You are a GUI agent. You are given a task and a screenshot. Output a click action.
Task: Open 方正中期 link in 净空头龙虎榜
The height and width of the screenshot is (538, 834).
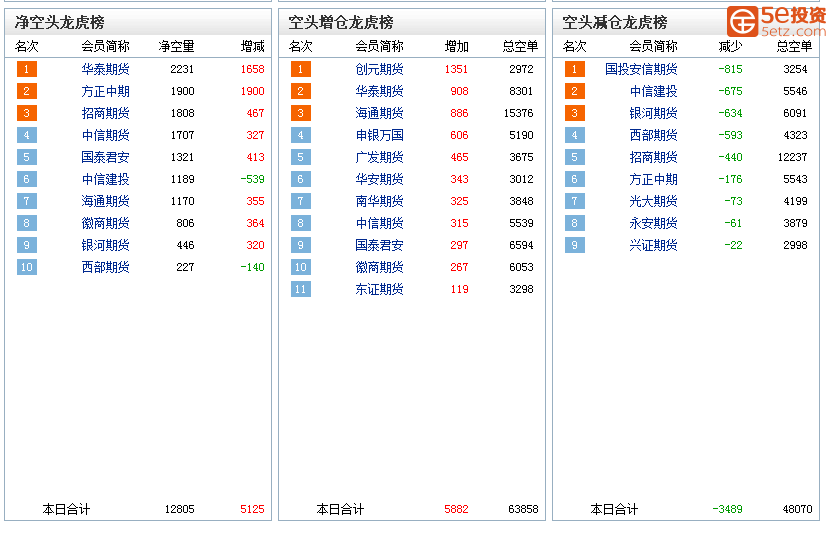[105, 91]
